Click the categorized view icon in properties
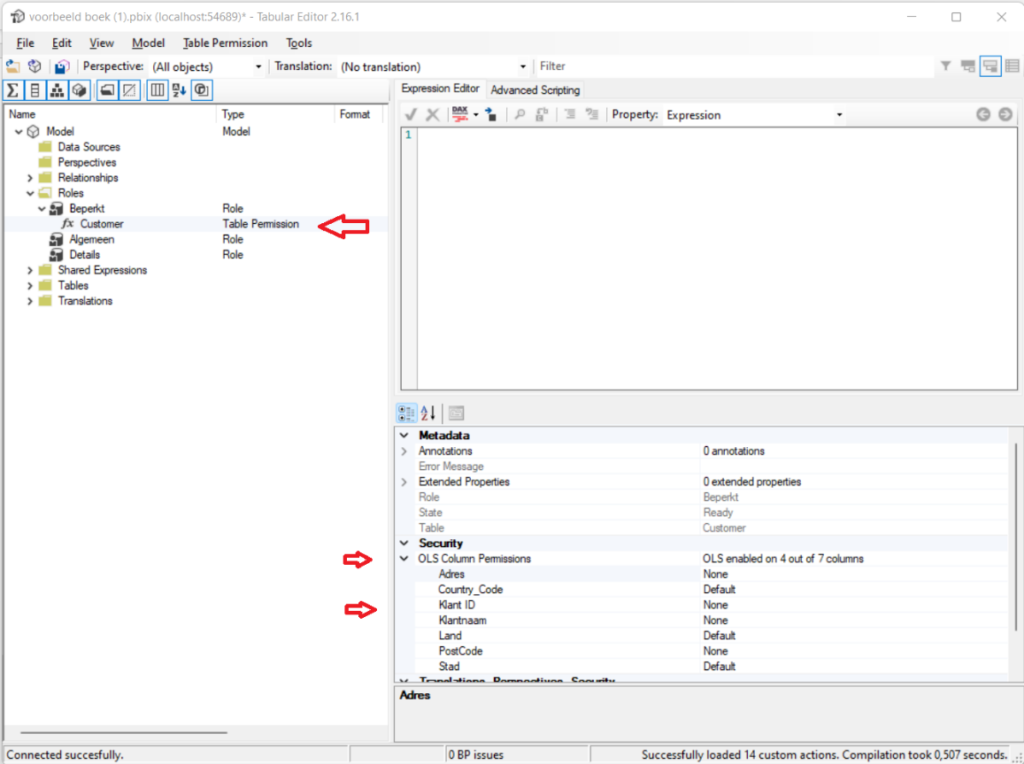Screen dimensions: 1024x764 (407, 413)
